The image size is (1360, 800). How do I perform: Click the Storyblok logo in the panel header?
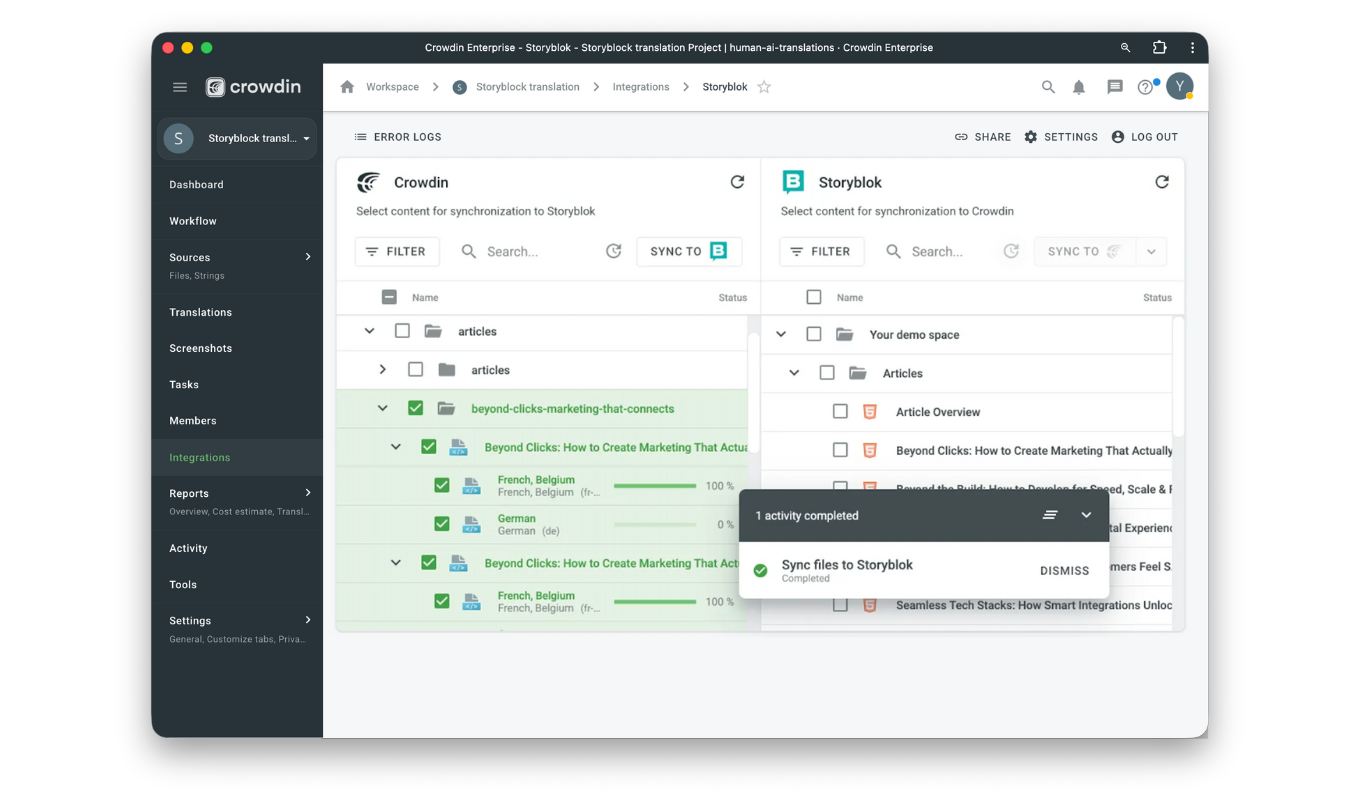pyautogui.click(x=793, y=182)
